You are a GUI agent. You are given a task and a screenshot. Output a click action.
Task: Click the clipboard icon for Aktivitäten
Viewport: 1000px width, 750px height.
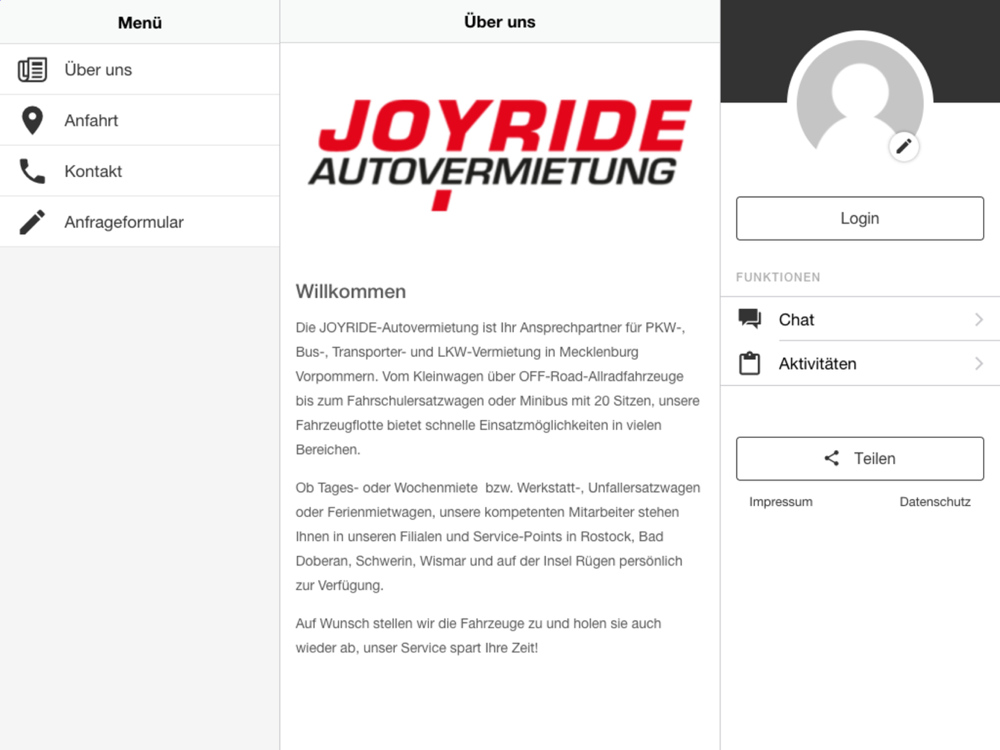(x=749, y=363)
